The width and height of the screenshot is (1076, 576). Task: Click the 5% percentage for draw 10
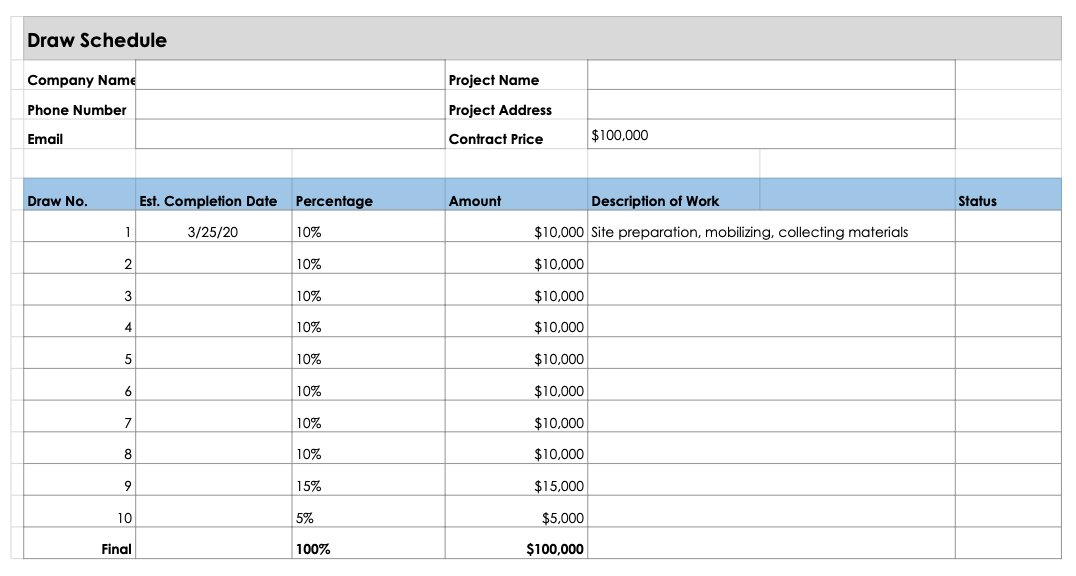pyautogui.click(x=305, y=518)
